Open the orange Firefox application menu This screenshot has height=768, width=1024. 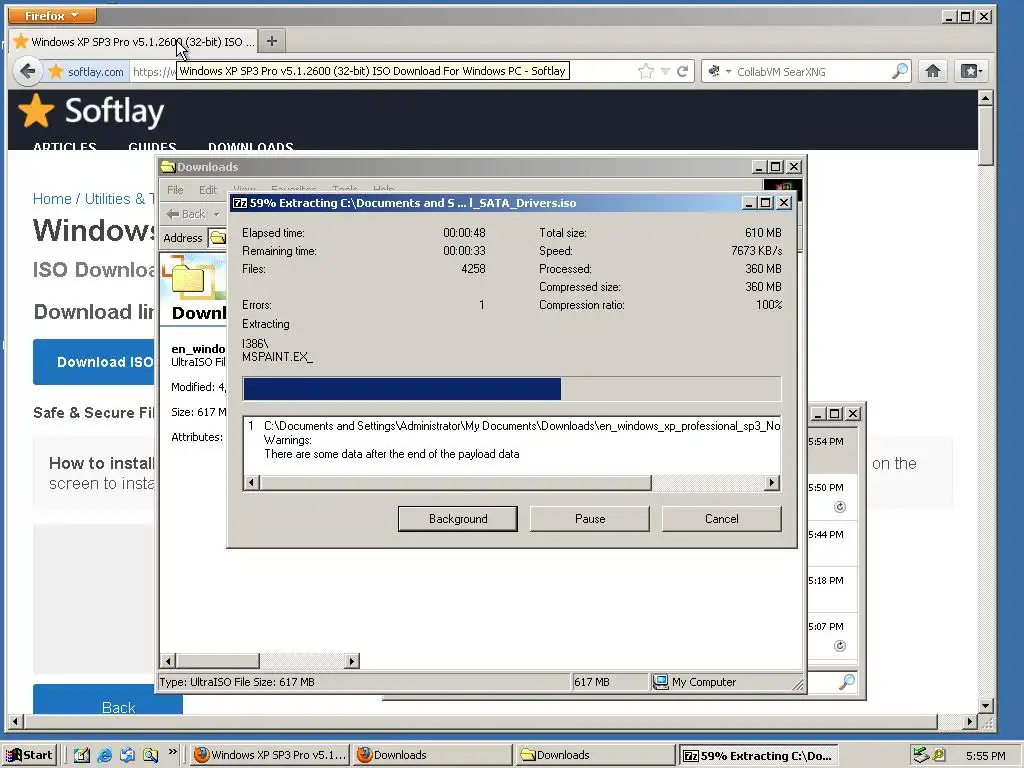(x=53, y=15)
